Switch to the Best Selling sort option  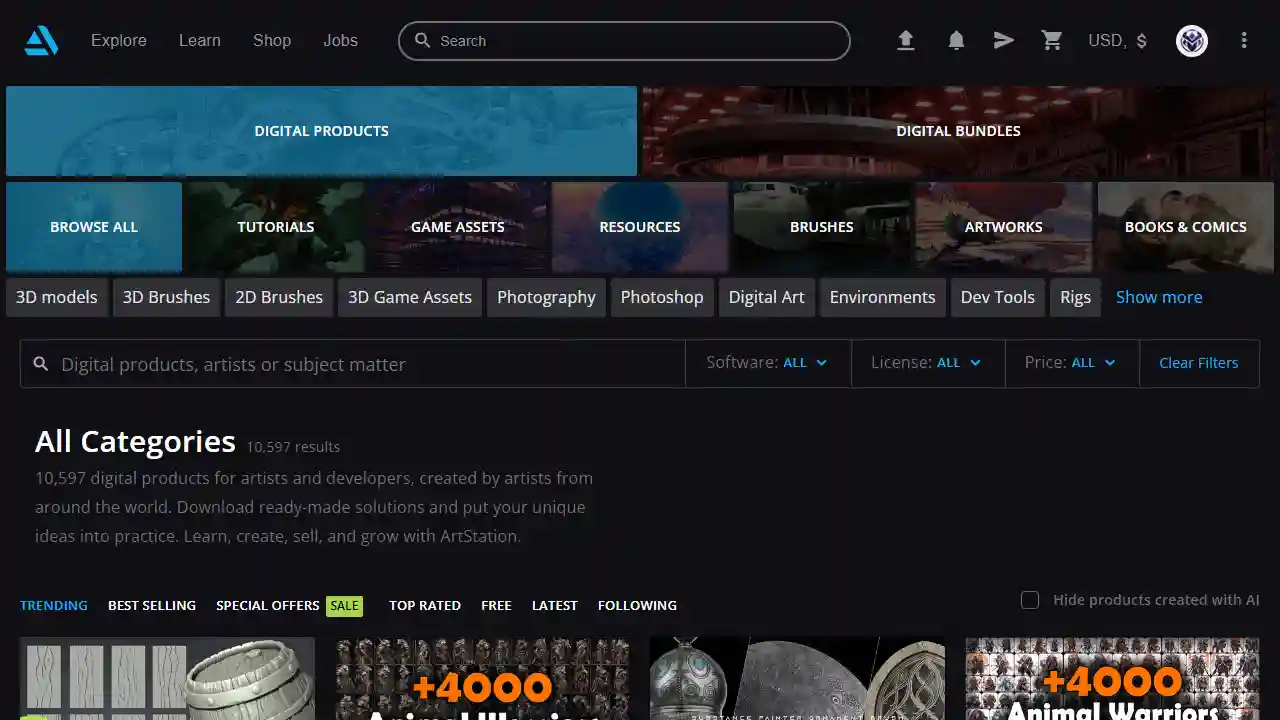point(152,605)
